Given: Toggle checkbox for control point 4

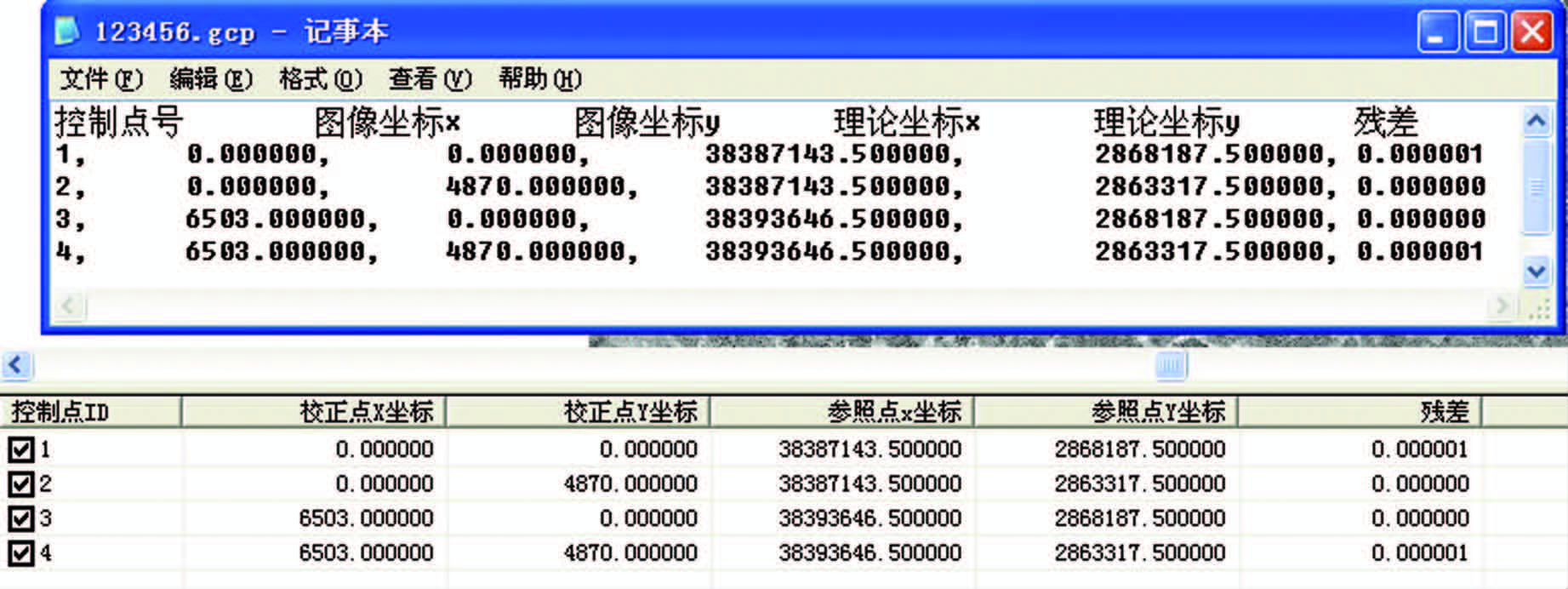Looking at the screenshot, I should point(20,553).
